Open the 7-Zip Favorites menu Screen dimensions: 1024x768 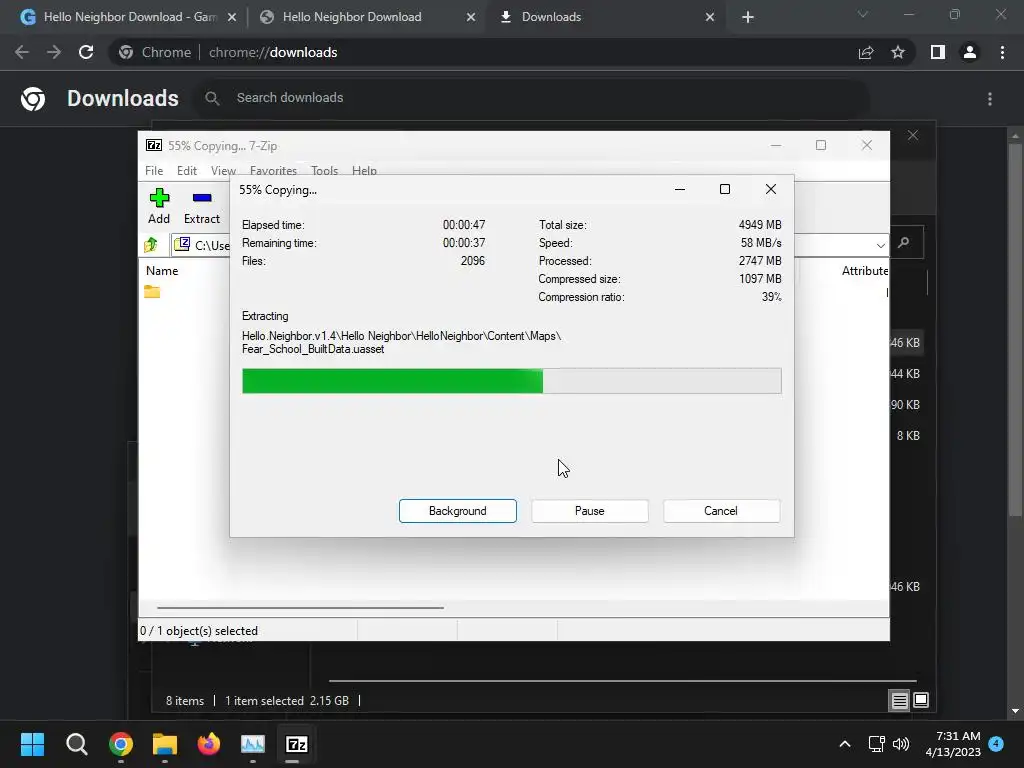(x=273, y=170)
